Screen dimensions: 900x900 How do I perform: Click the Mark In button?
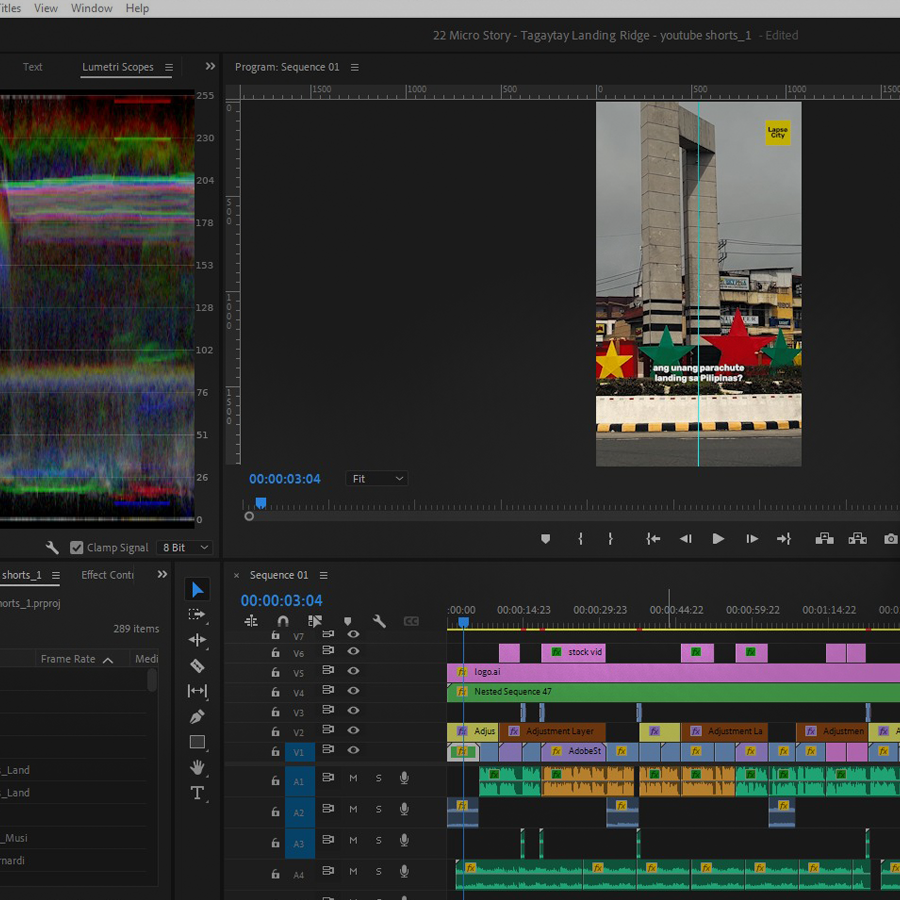[580, 538]
